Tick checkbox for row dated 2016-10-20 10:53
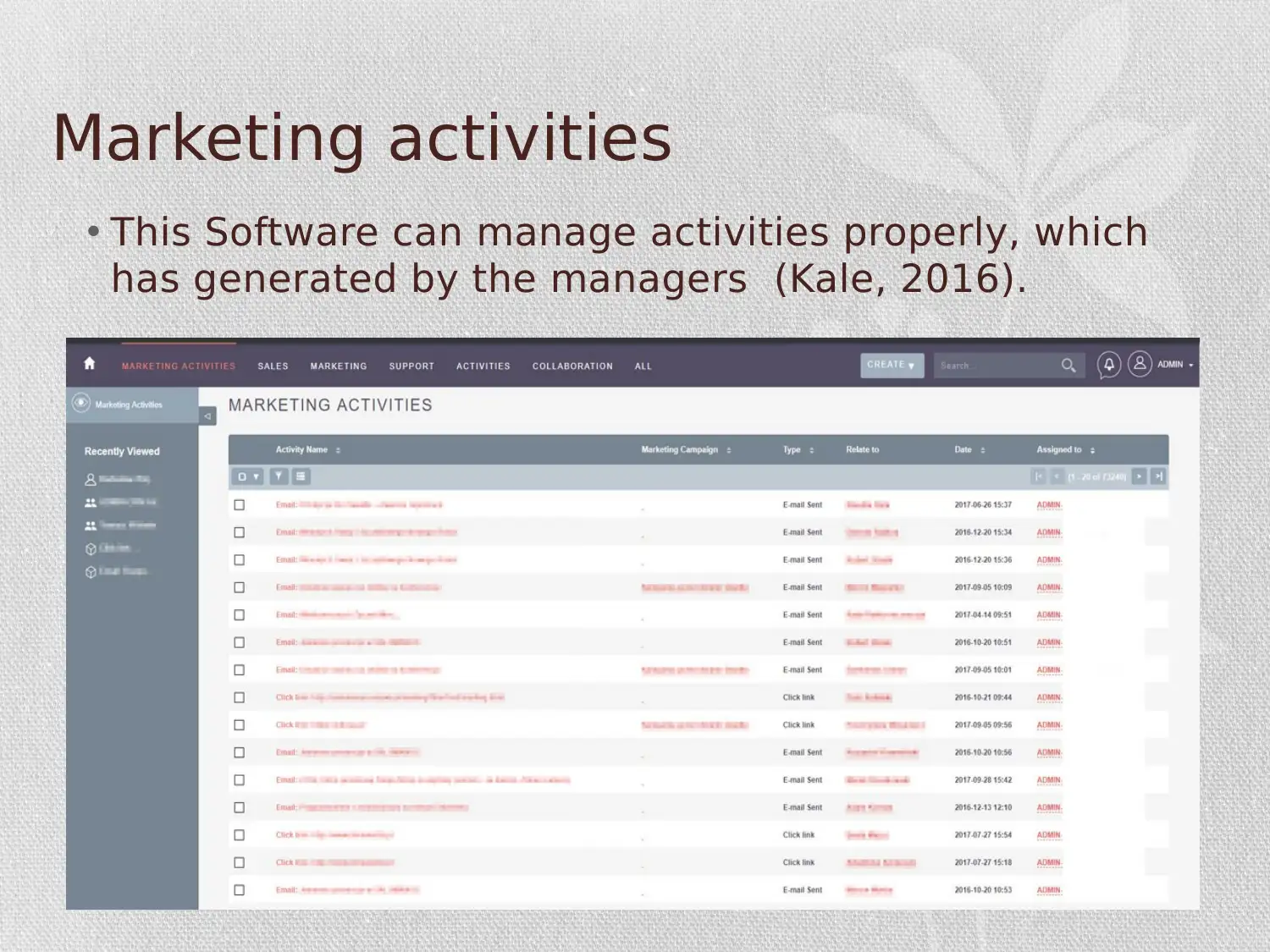1270x952 pixels. [240, 890]
